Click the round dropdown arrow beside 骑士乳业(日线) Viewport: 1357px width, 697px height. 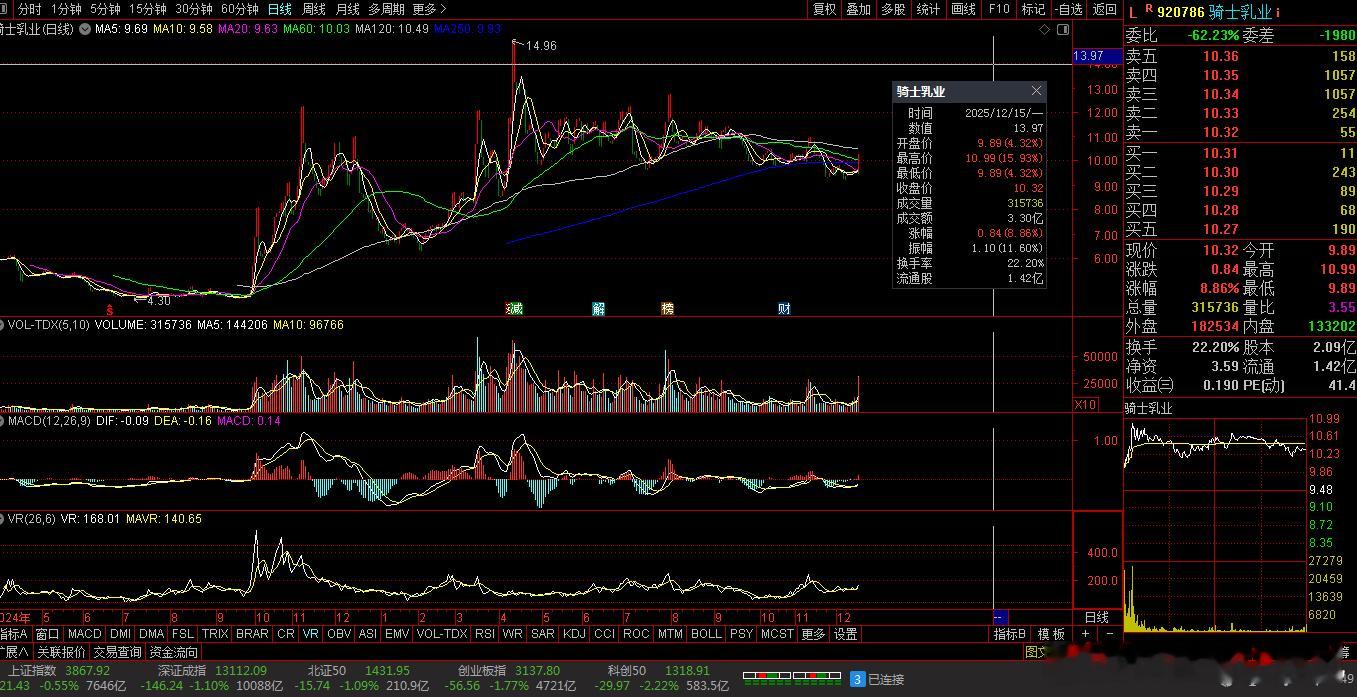[83, 29]
